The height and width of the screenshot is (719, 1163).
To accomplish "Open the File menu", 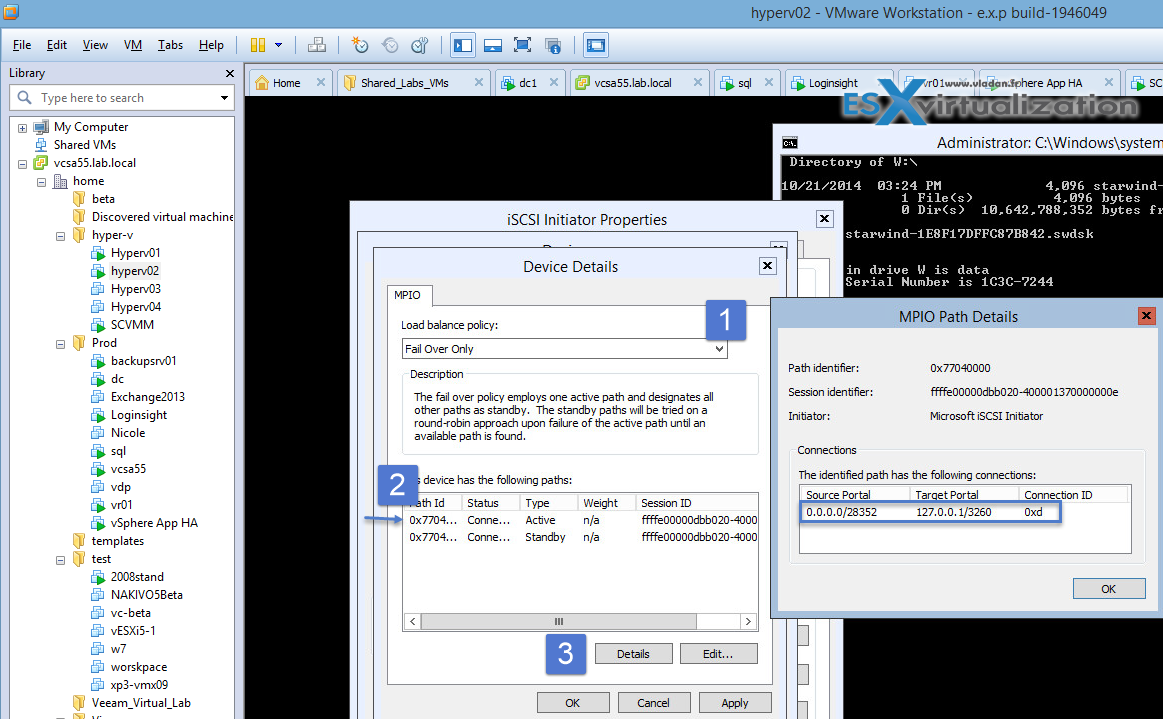I will (22, 45).
